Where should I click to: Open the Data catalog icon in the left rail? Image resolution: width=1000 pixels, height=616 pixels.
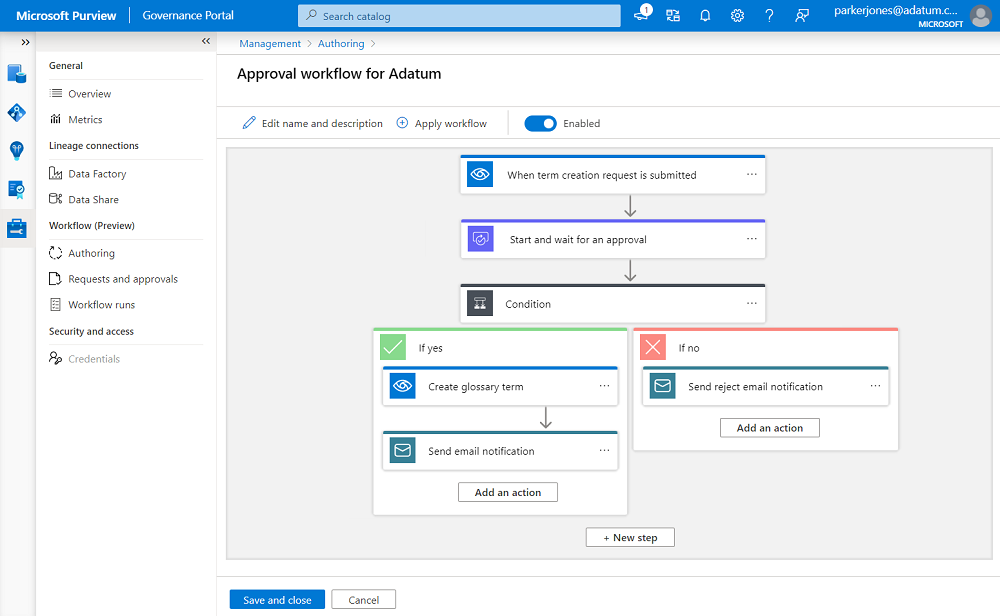point(15,73)
